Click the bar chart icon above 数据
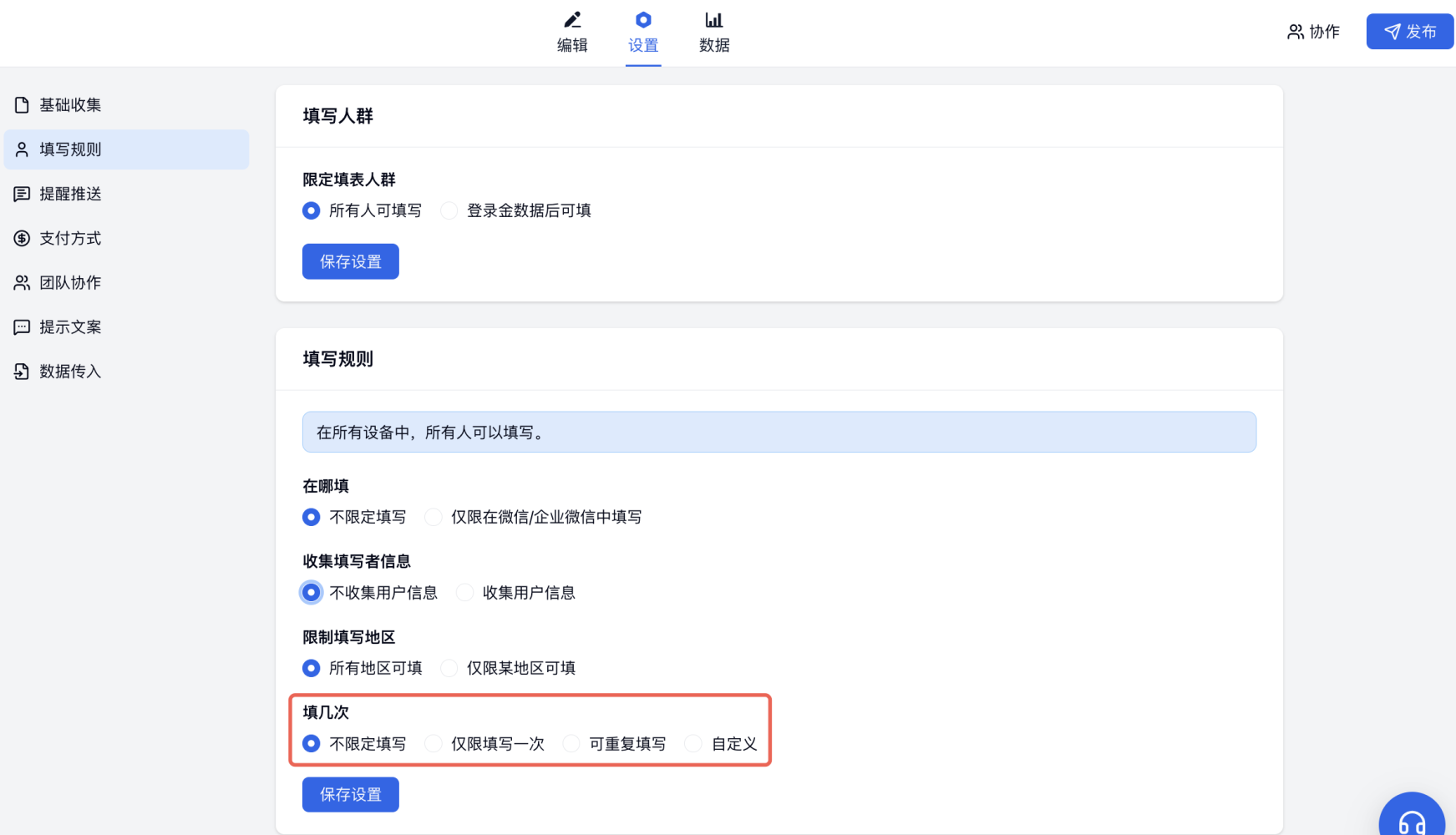 coord(714,19)
